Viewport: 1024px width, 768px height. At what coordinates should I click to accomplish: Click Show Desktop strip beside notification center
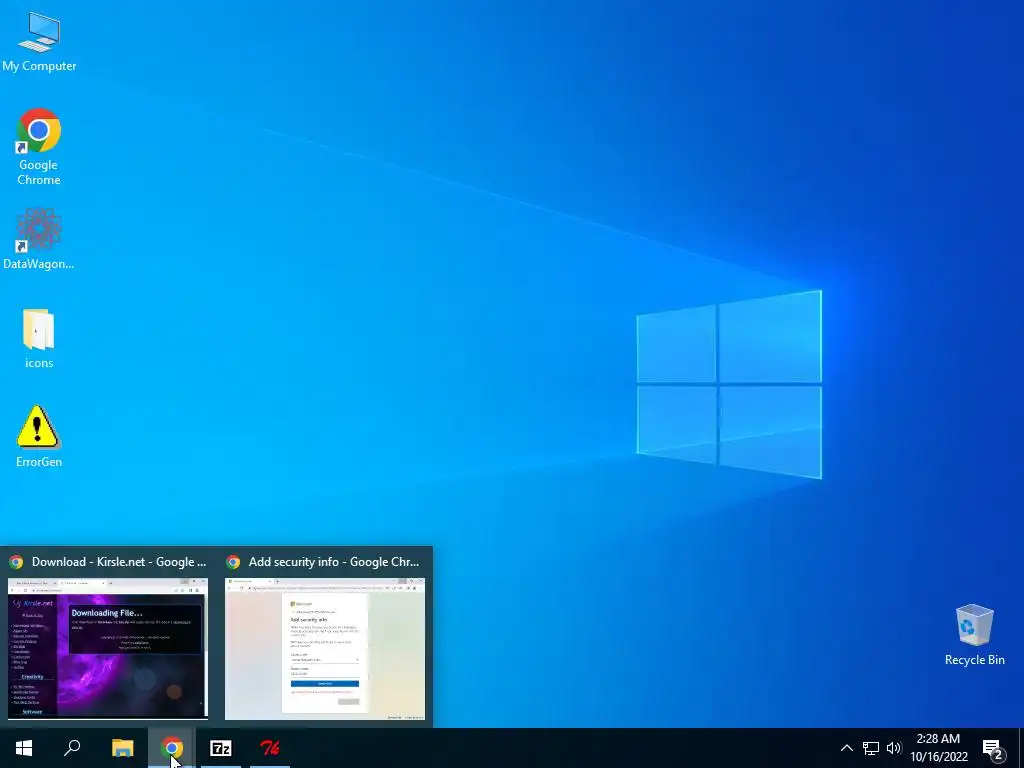(x=1020, y=748)
